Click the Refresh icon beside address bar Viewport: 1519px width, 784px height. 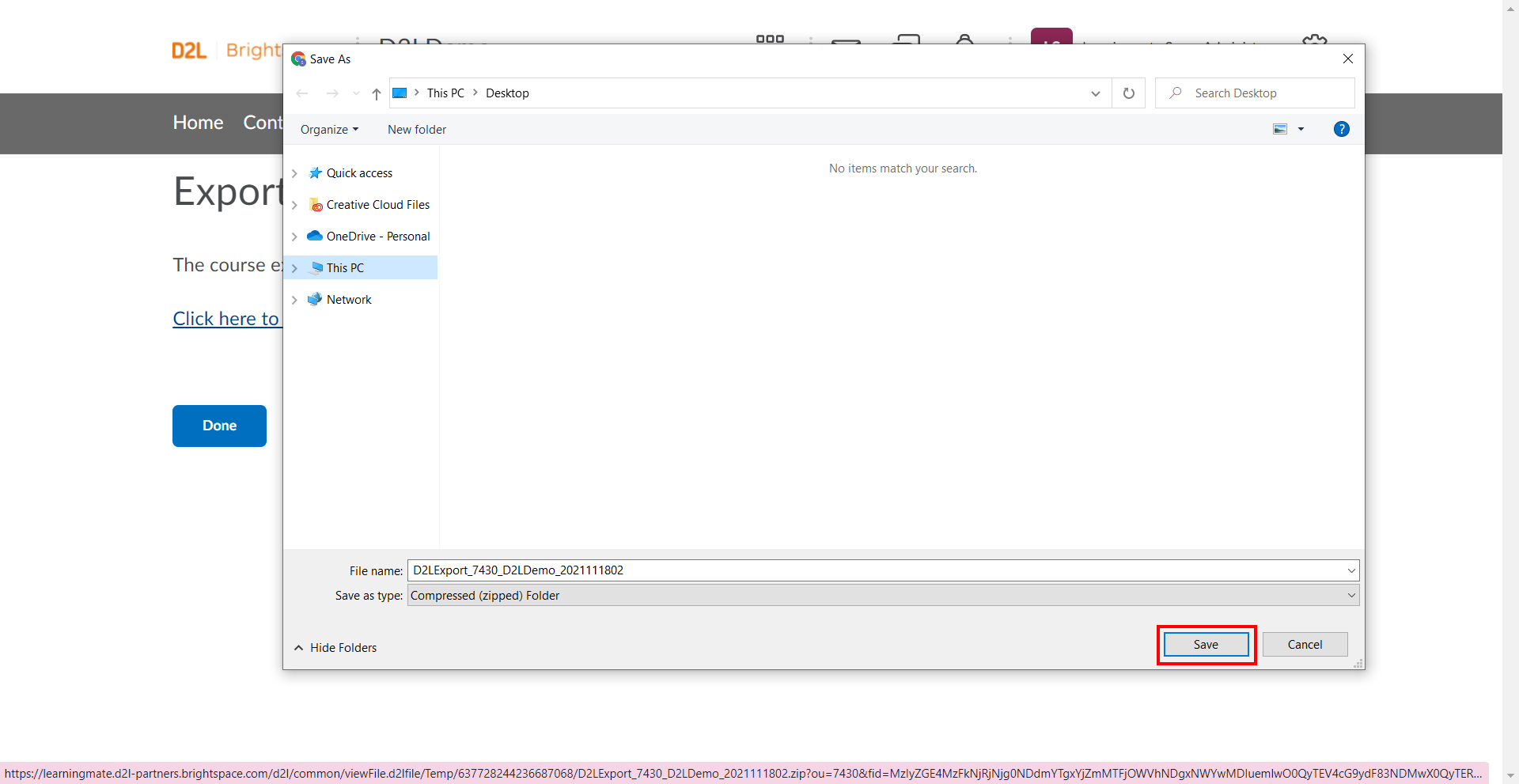(1129, 93)
